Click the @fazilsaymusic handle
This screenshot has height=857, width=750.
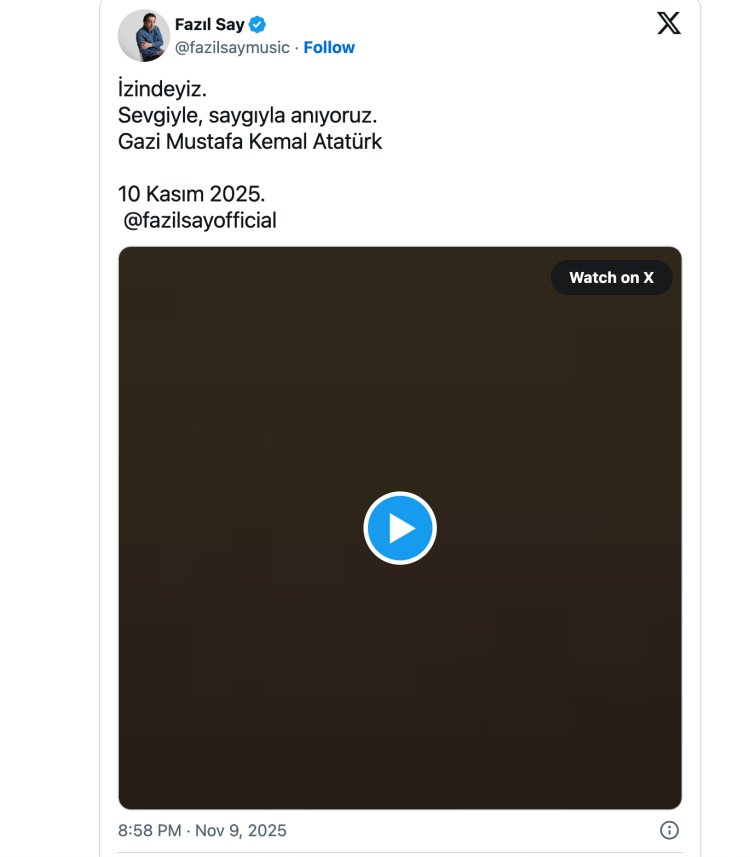(x=232, y=47)
